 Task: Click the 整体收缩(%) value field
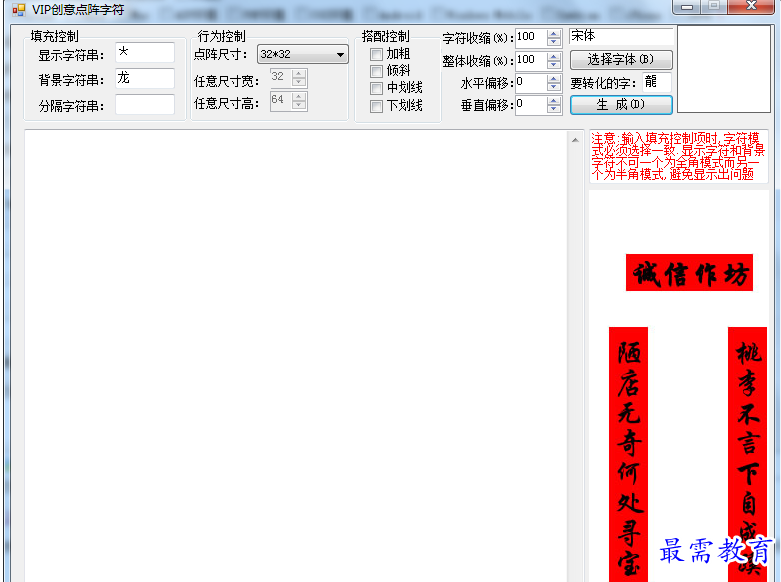point(531,61)
